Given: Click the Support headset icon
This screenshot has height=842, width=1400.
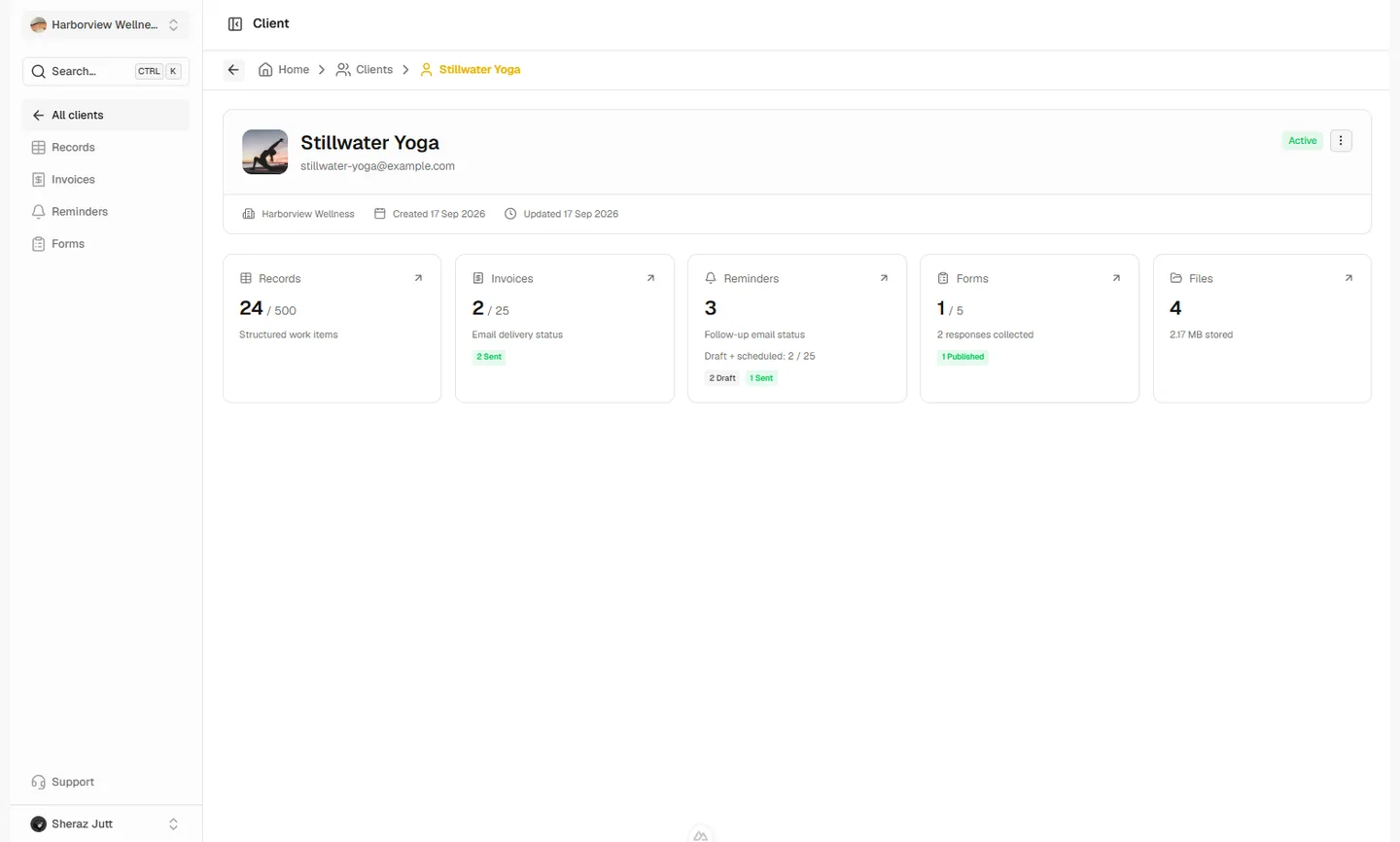Looking at the screenshot, I should coord(39,782).
